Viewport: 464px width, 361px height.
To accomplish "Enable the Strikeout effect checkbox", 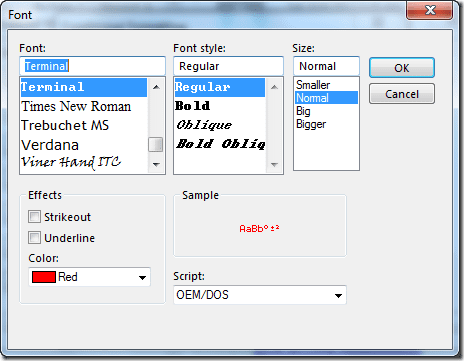I will coord(35,217).
